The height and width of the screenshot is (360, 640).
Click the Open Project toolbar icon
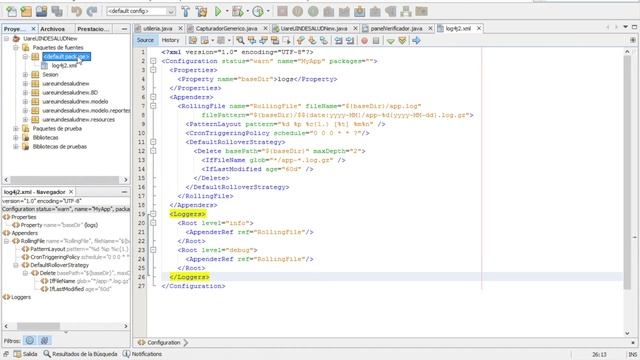coord(41,11)
